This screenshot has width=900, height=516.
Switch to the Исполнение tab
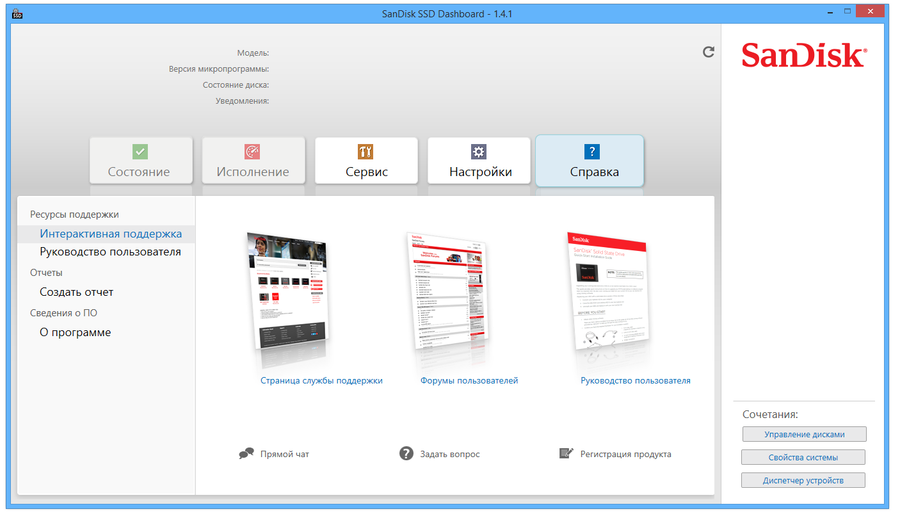[x=253, y=160]
